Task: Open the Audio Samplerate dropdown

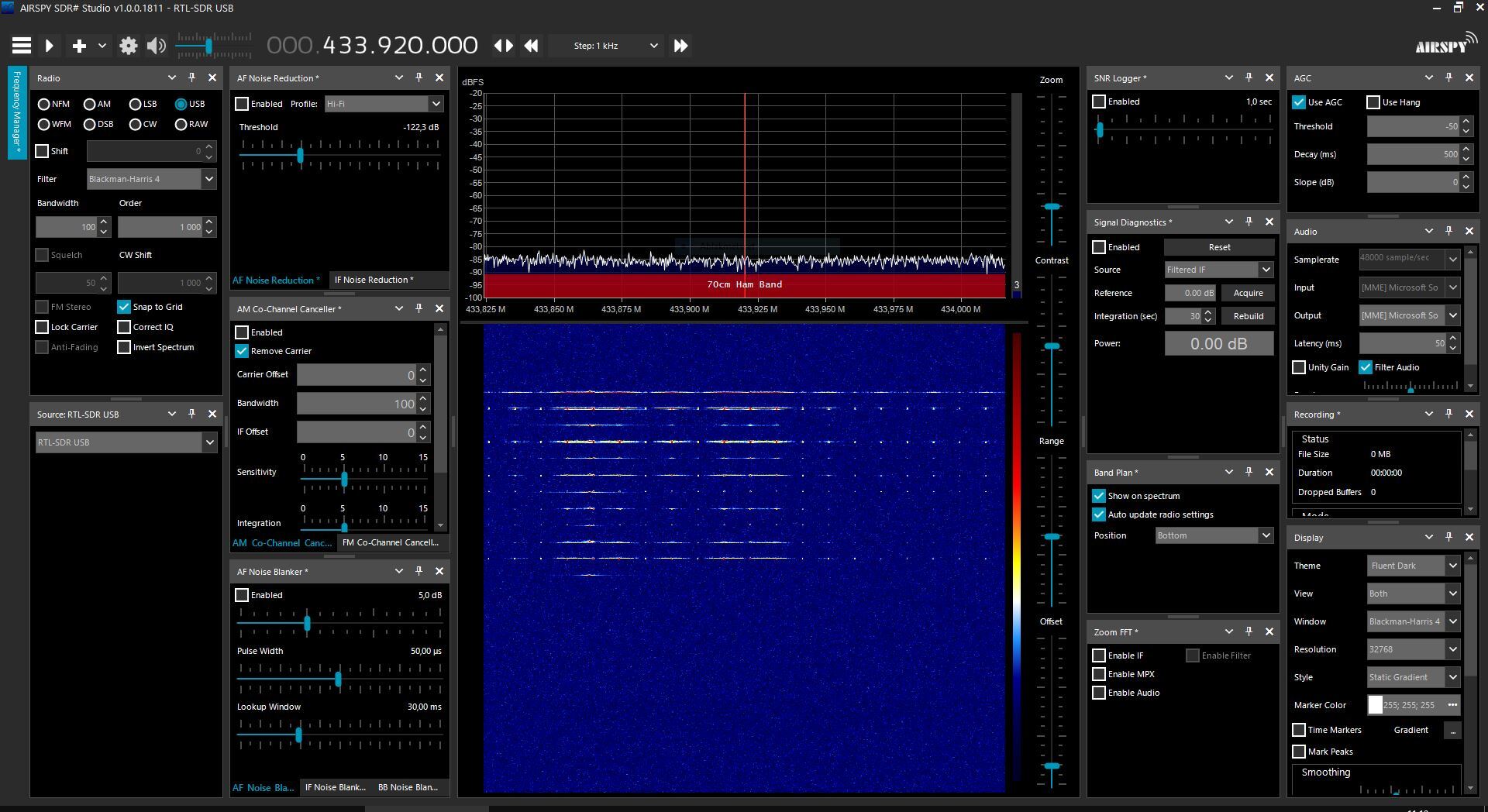Action: coord(1410,259)
